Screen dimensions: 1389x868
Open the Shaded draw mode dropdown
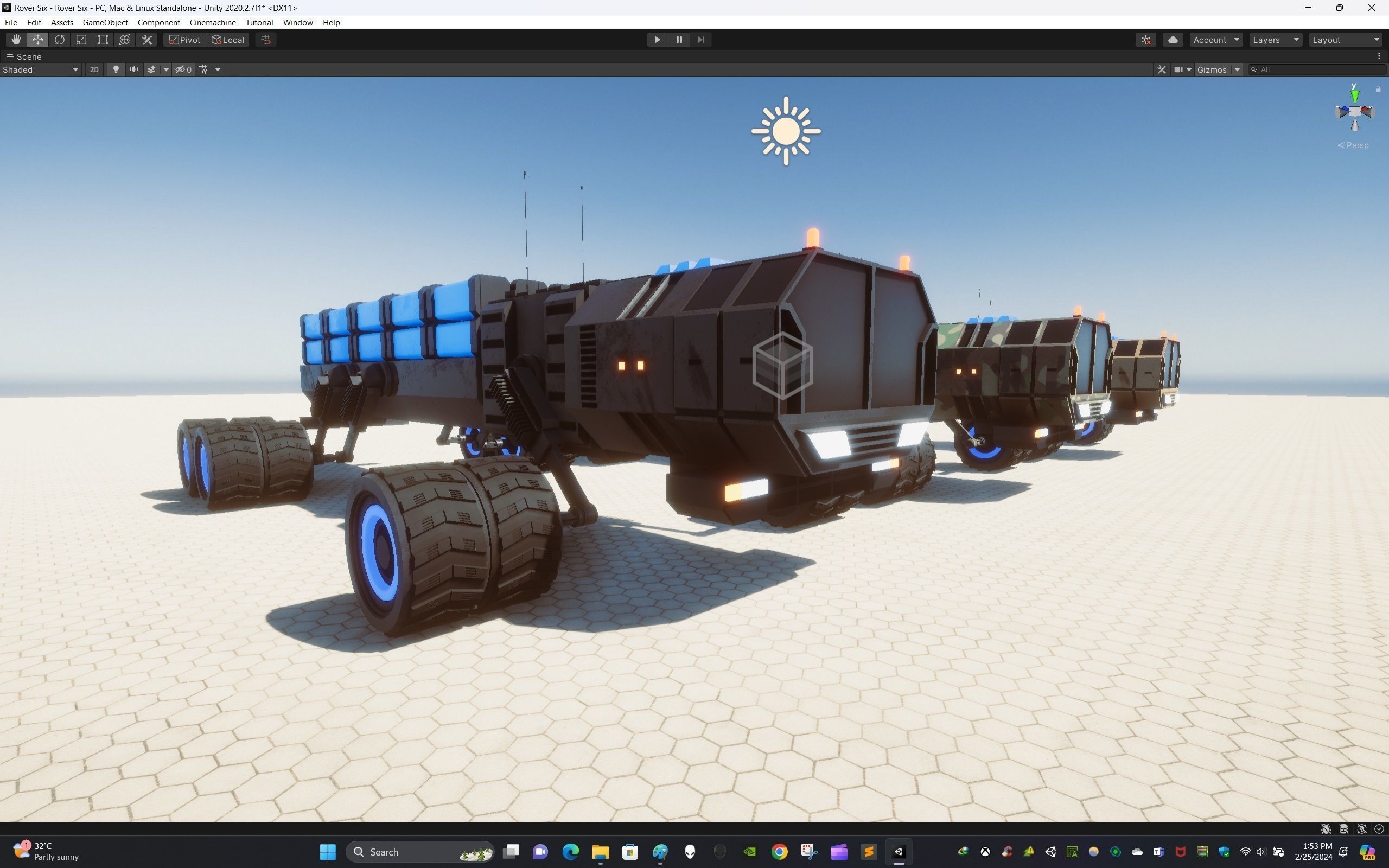tap(40, 69)
